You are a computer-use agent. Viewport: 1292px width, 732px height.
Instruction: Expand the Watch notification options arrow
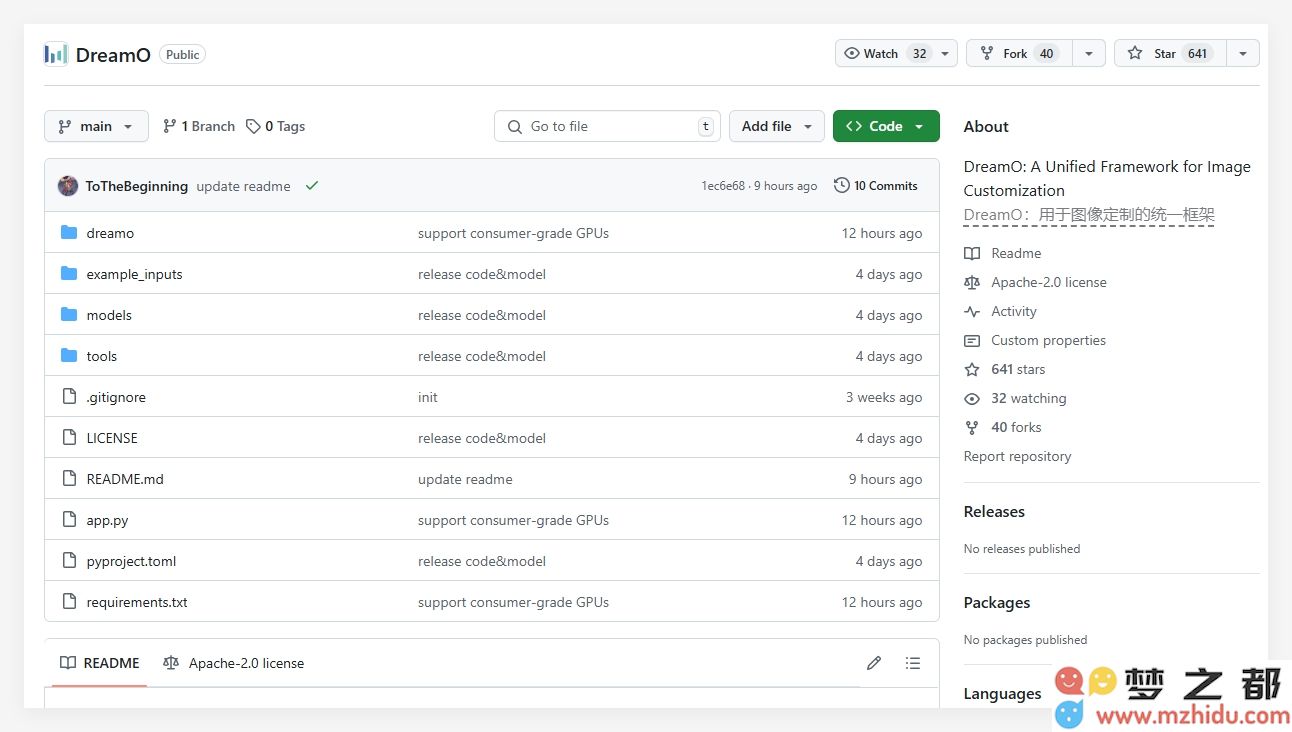(946, 54)
